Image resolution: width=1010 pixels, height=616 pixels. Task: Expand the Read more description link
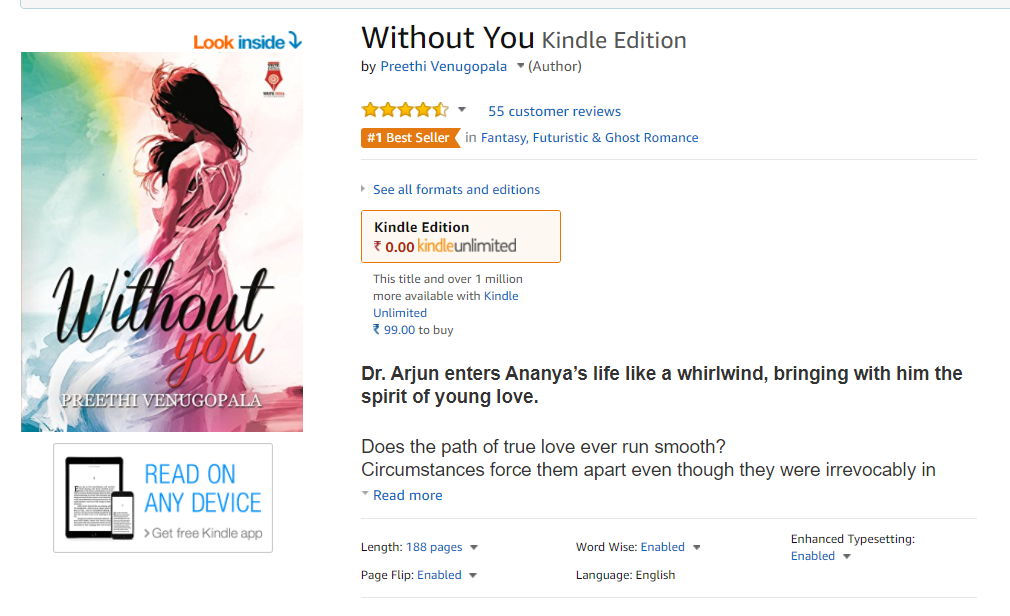coord(408,496)
